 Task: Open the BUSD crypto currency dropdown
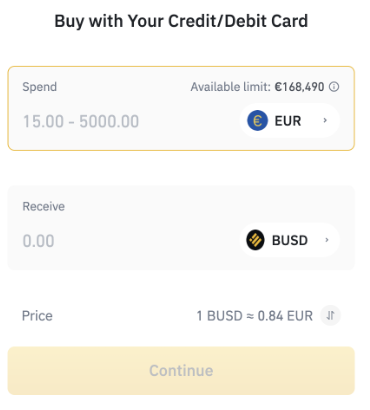coord(290,240)
